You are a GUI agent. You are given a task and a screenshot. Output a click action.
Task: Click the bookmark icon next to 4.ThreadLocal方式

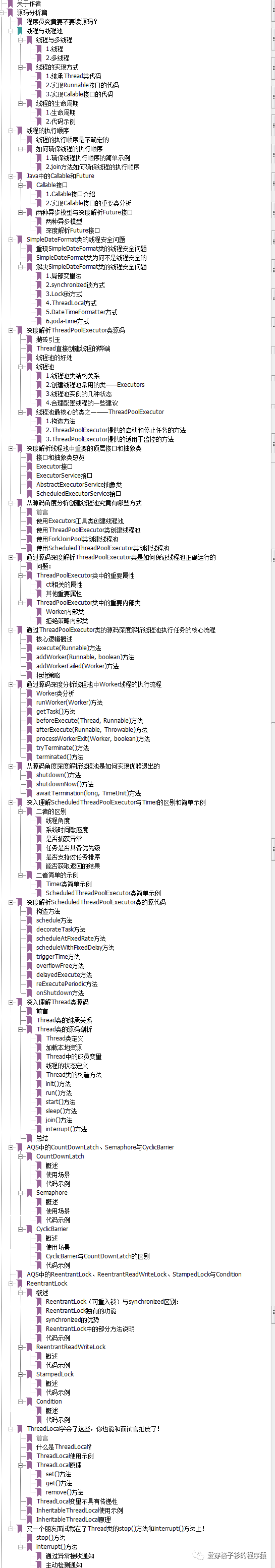click(39, 303)
